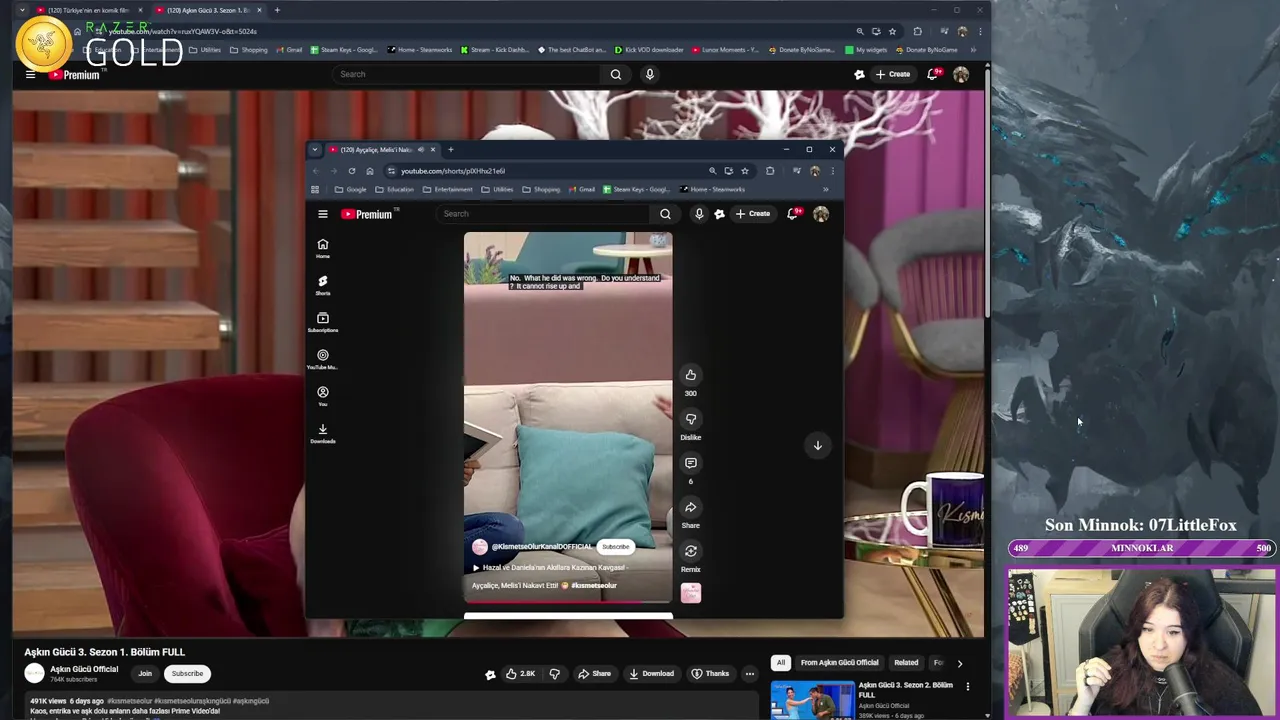This screenshot has width=1280, height=720.
Task: Dislike the Short in the front window
Action: point(690,419)
